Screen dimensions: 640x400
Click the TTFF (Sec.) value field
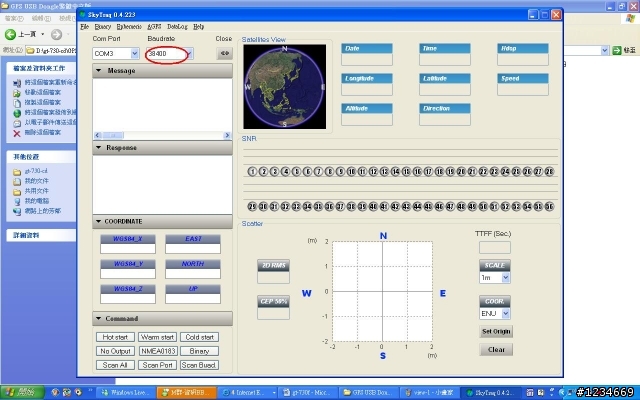point(495,247)
